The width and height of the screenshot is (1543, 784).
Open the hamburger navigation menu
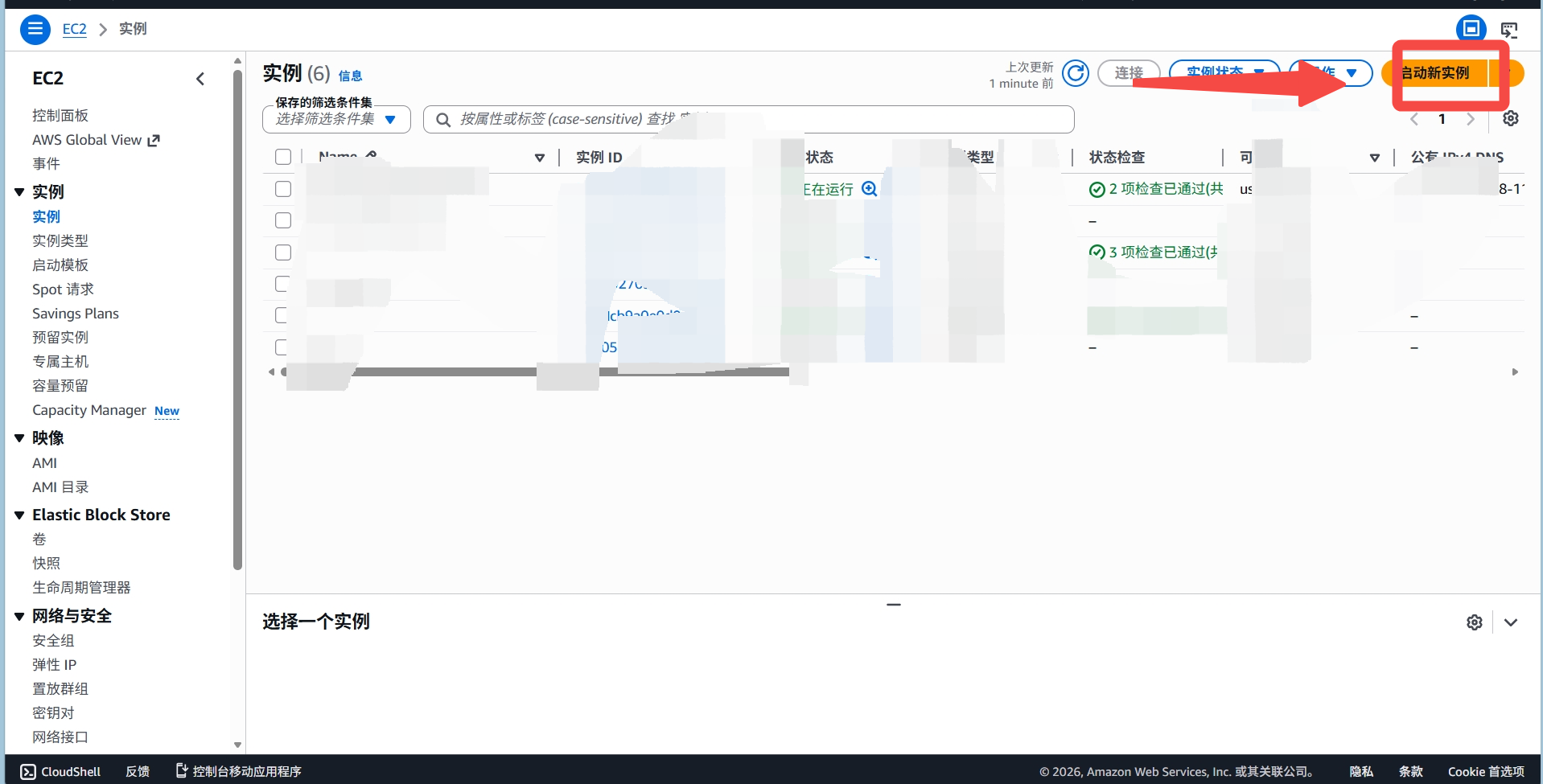coord(35,29)
